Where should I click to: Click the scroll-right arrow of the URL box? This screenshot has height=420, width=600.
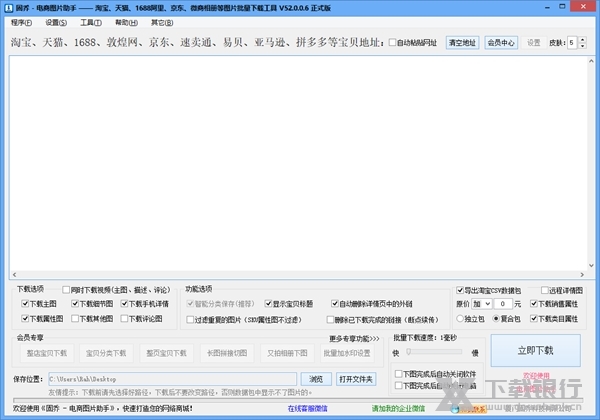(582, 274)
